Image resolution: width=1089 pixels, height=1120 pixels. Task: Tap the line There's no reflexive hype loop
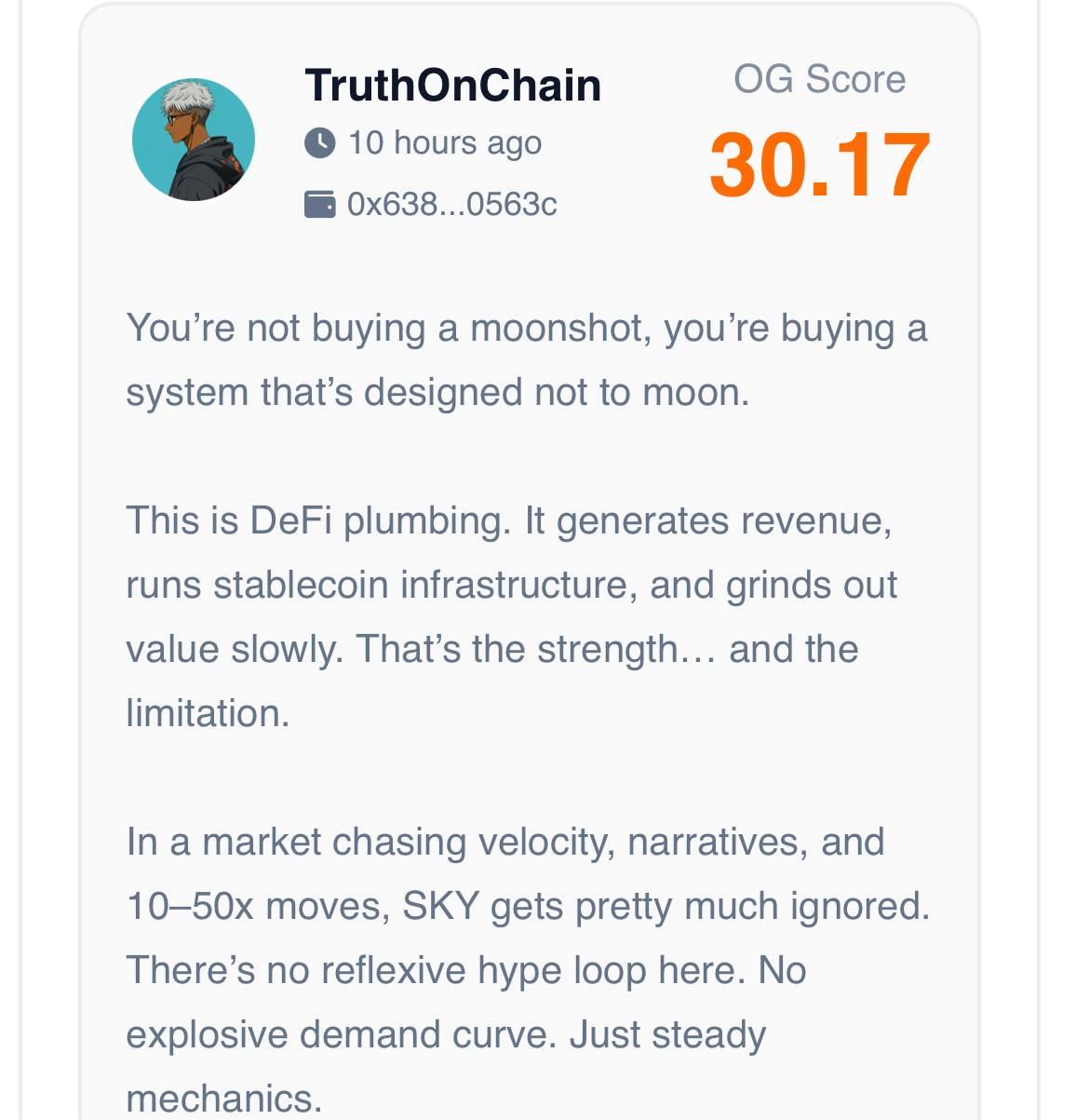coord(466,970)
